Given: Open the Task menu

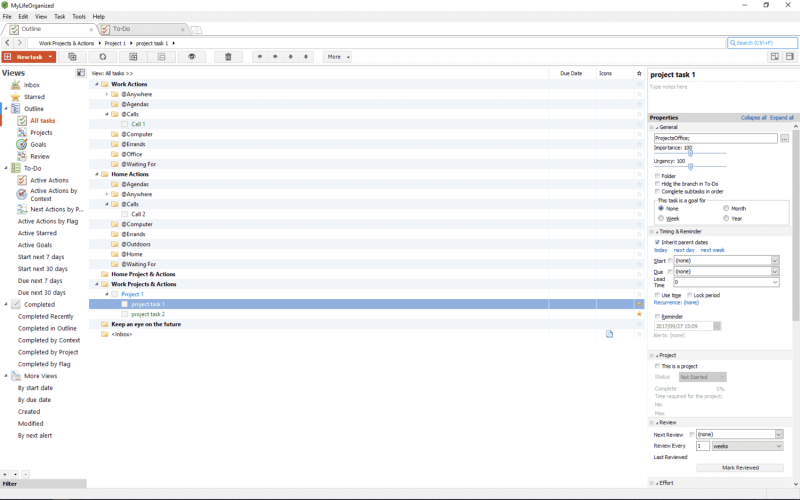Looking at the screenshot, I should [60, 17].
